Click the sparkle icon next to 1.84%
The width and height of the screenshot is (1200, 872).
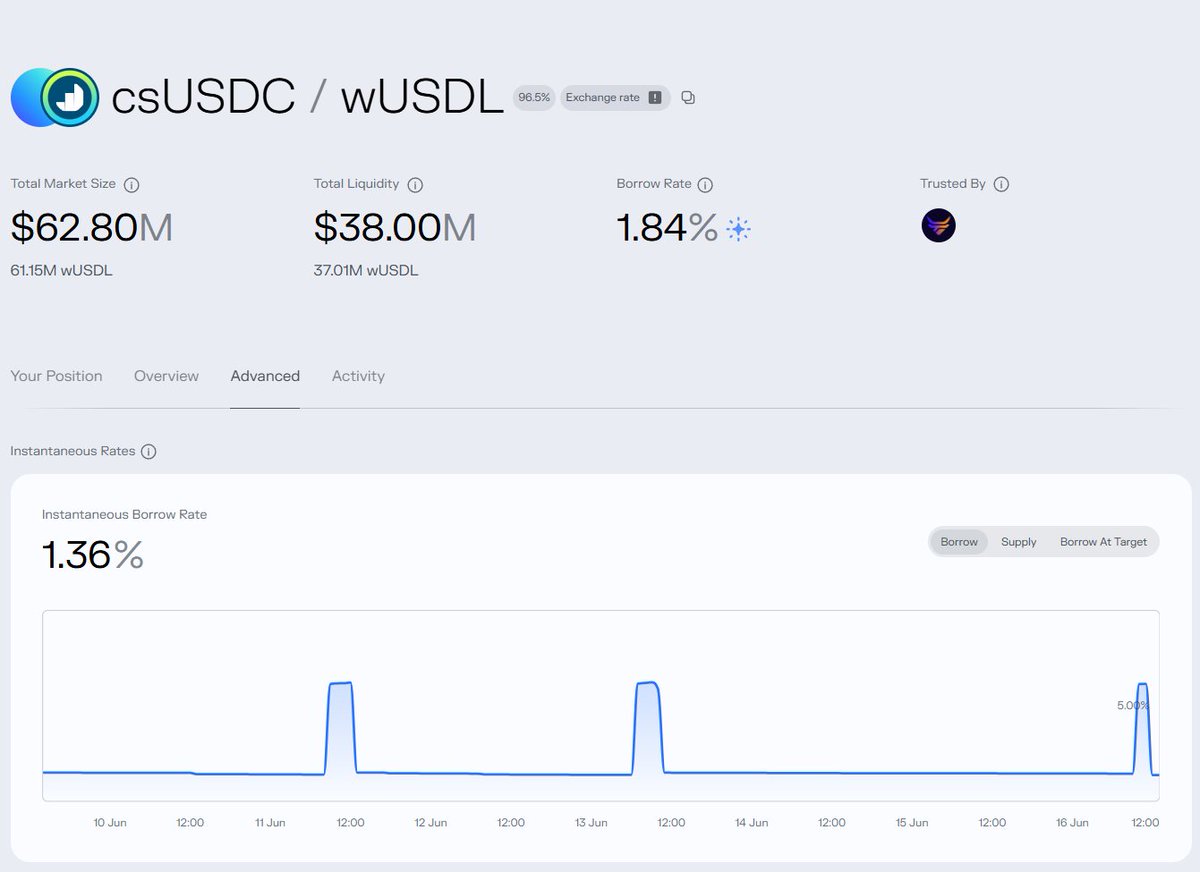738,229
